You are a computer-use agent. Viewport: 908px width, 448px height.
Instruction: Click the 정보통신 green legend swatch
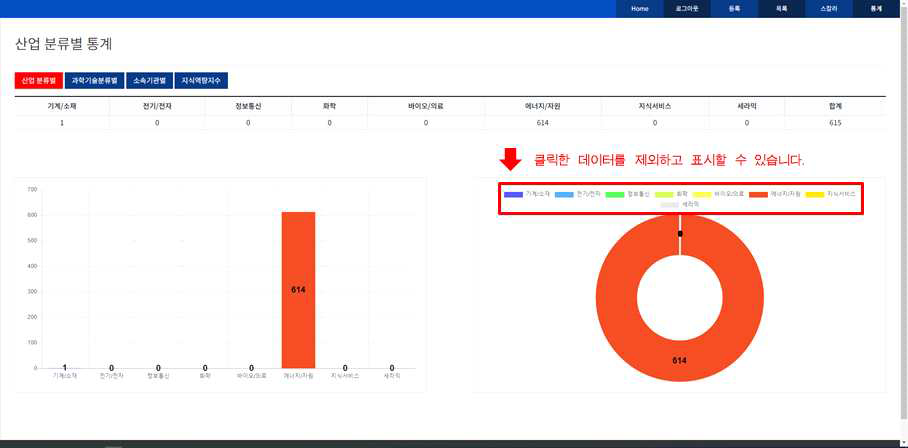614,194
